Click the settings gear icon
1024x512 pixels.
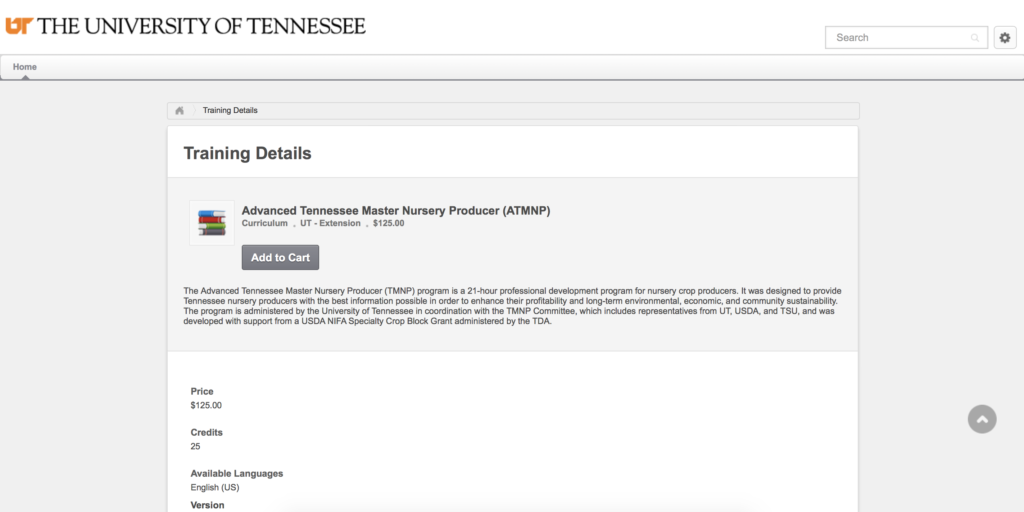[x=1005, y=38]
